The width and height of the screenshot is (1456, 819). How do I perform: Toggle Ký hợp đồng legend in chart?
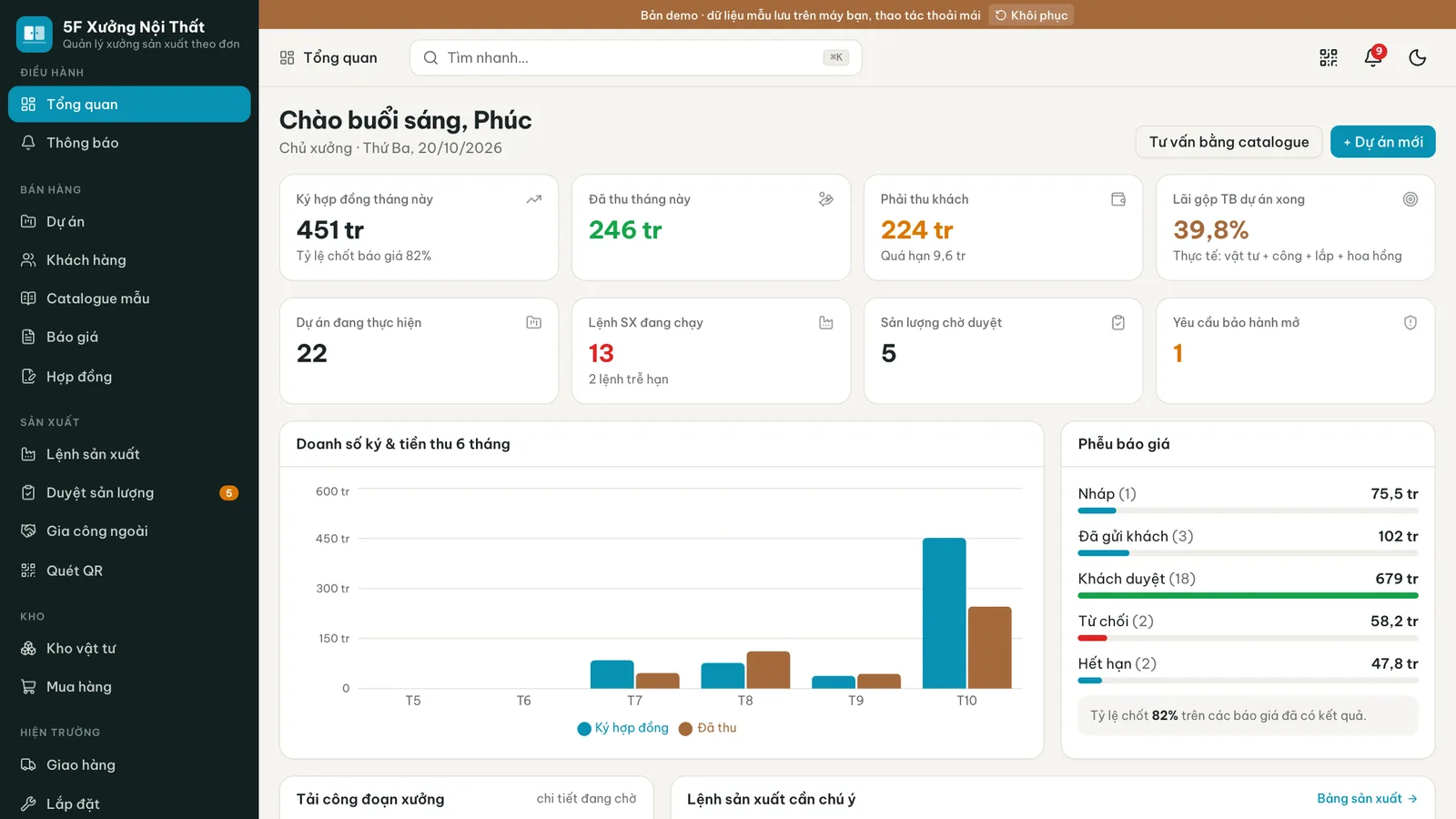point(623,728)
